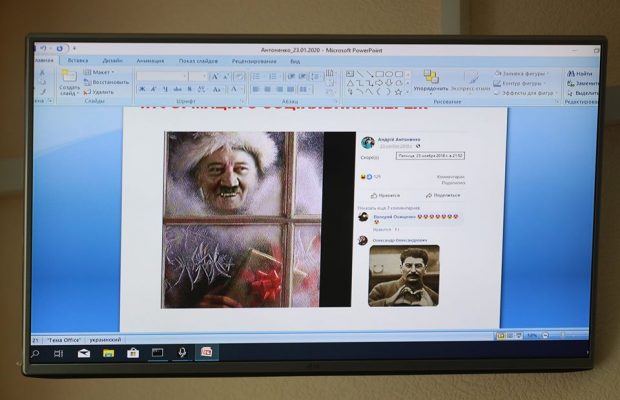Image resolution: width=620 pixels, height=400 pixels.
Task: Click the PowerPoint icon in the taskbar
Action: [207, 352]
